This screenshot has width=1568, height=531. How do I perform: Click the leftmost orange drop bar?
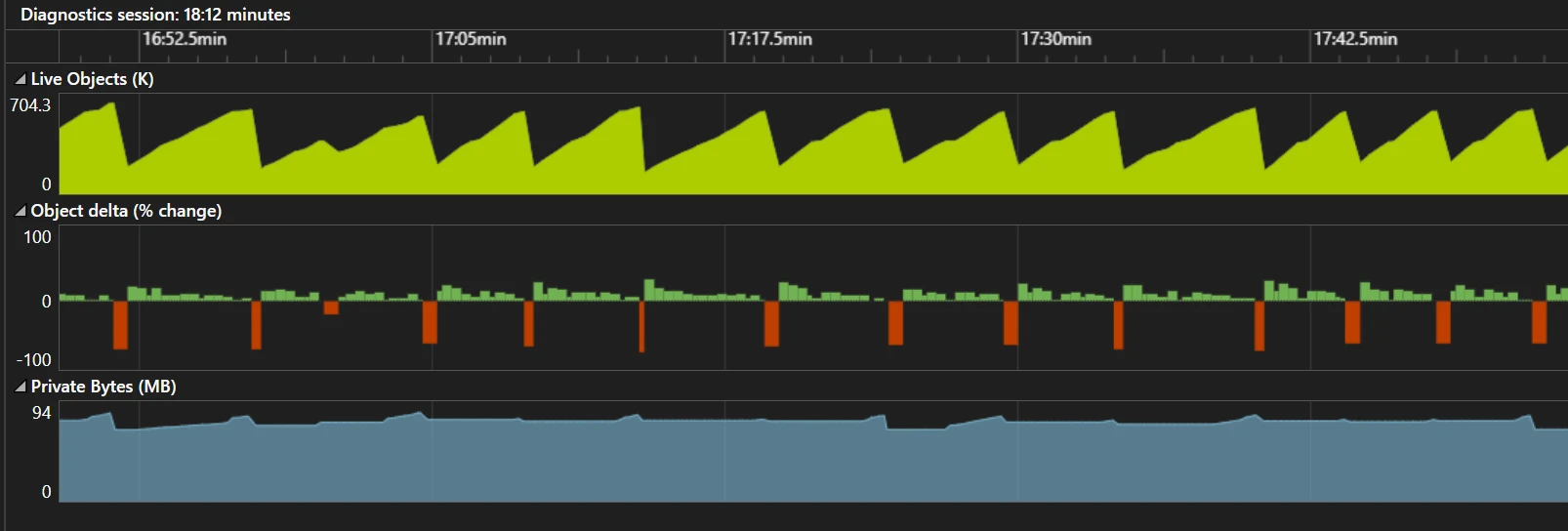tap(120, 325)
